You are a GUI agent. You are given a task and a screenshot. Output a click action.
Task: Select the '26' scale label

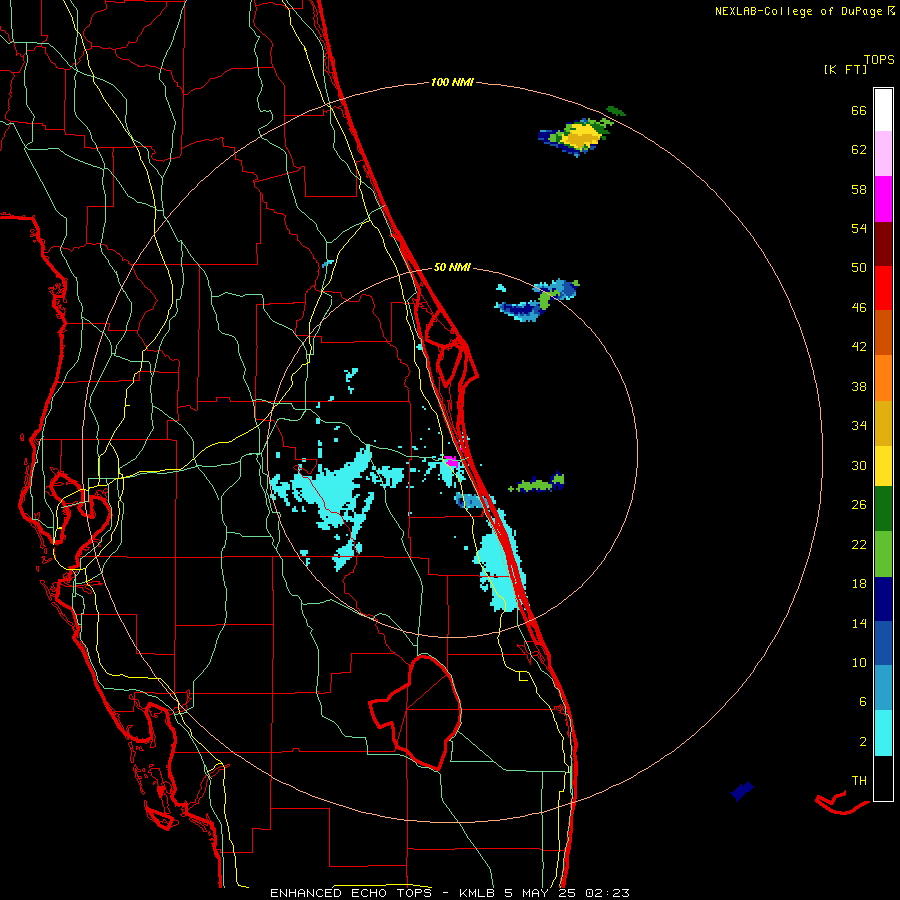(859, 505)
